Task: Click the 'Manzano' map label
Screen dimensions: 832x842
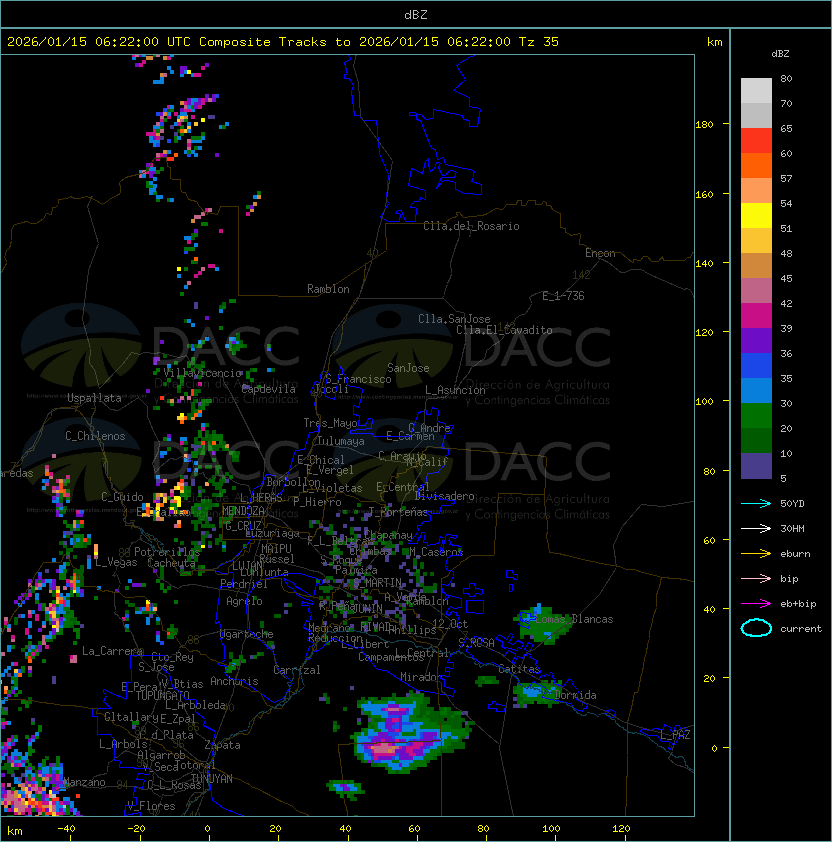Action: point(84,782)
